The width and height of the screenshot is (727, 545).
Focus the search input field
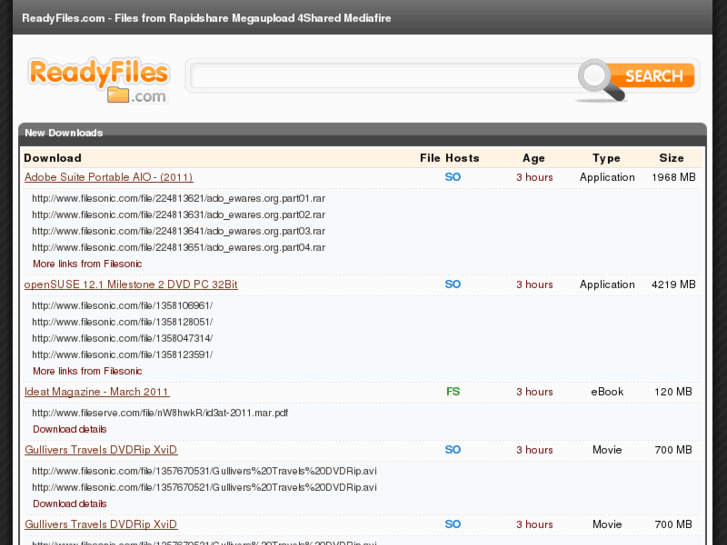[x=385, y=76]
